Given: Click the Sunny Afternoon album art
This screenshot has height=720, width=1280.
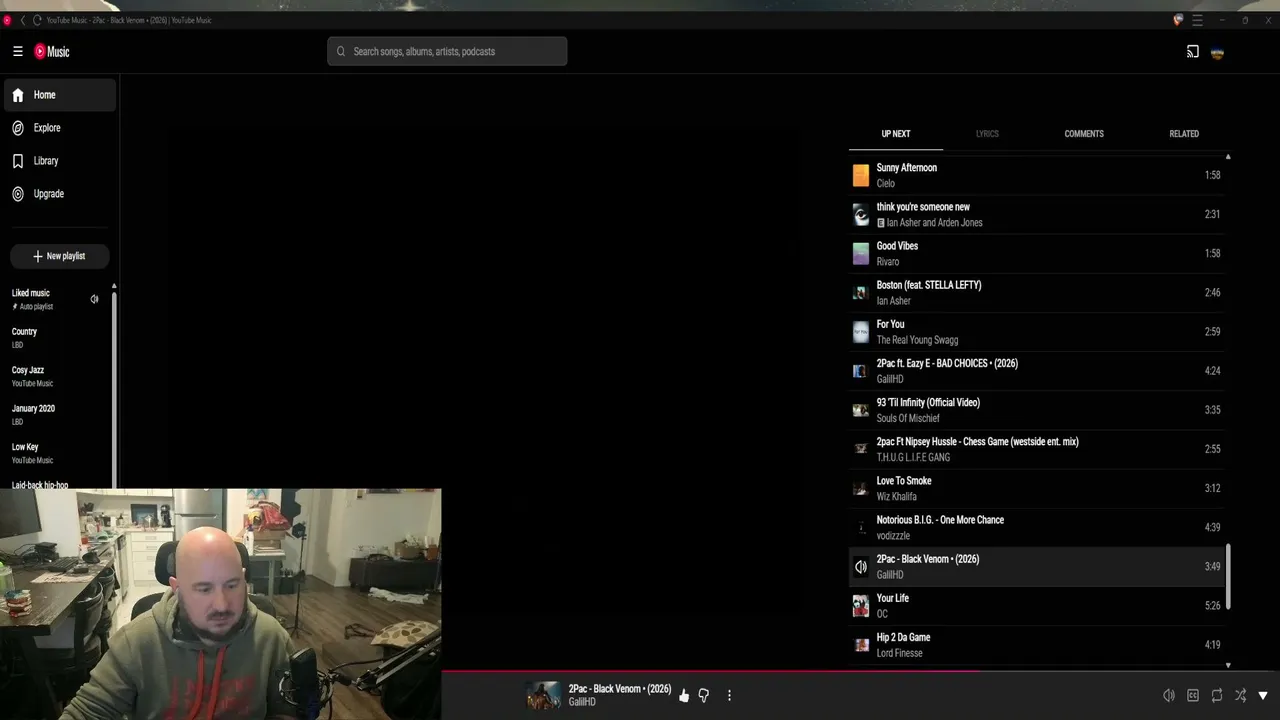Looking at the screenshot, I should [861, 176].
